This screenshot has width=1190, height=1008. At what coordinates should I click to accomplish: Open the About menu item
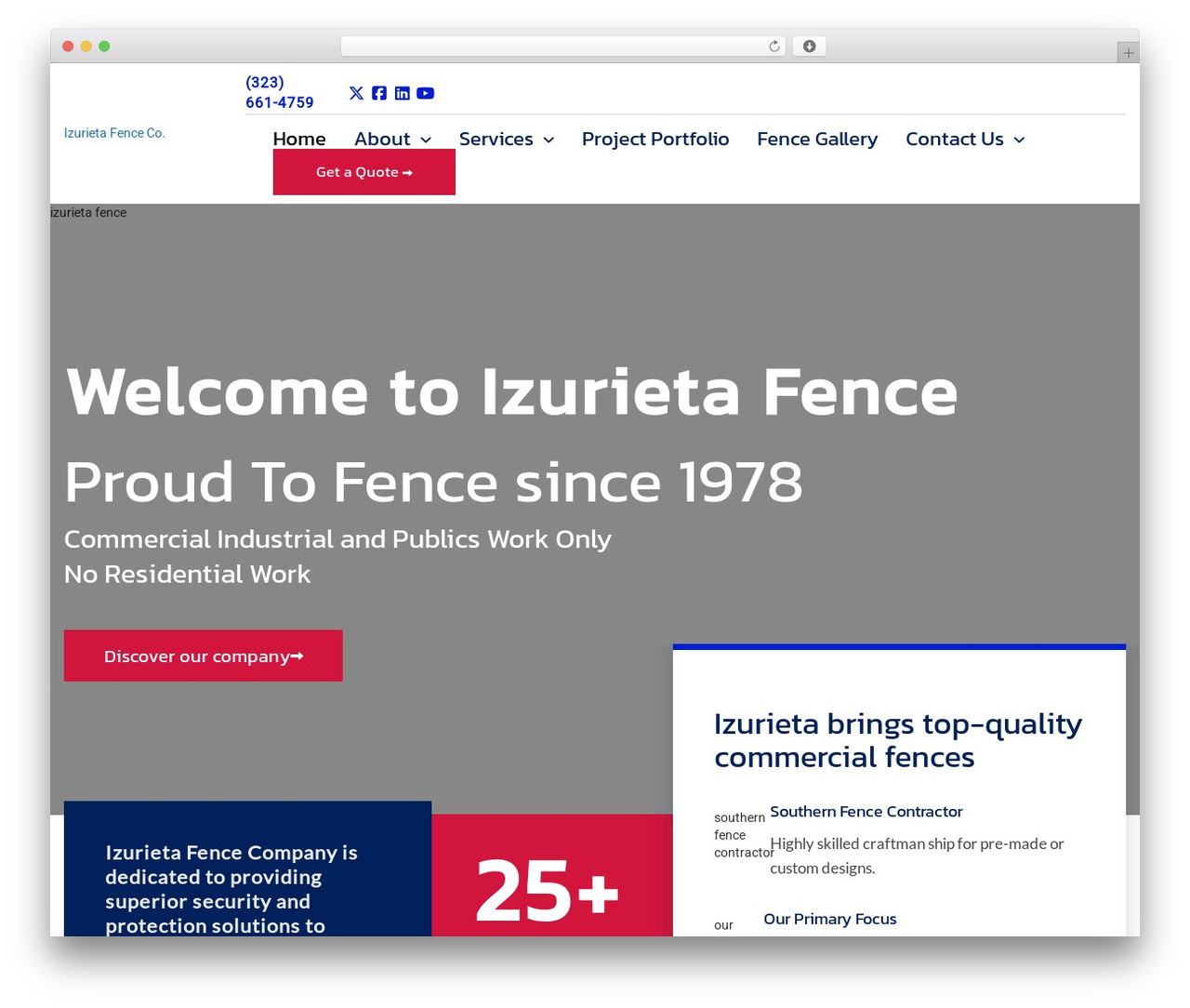click(382, 139)
